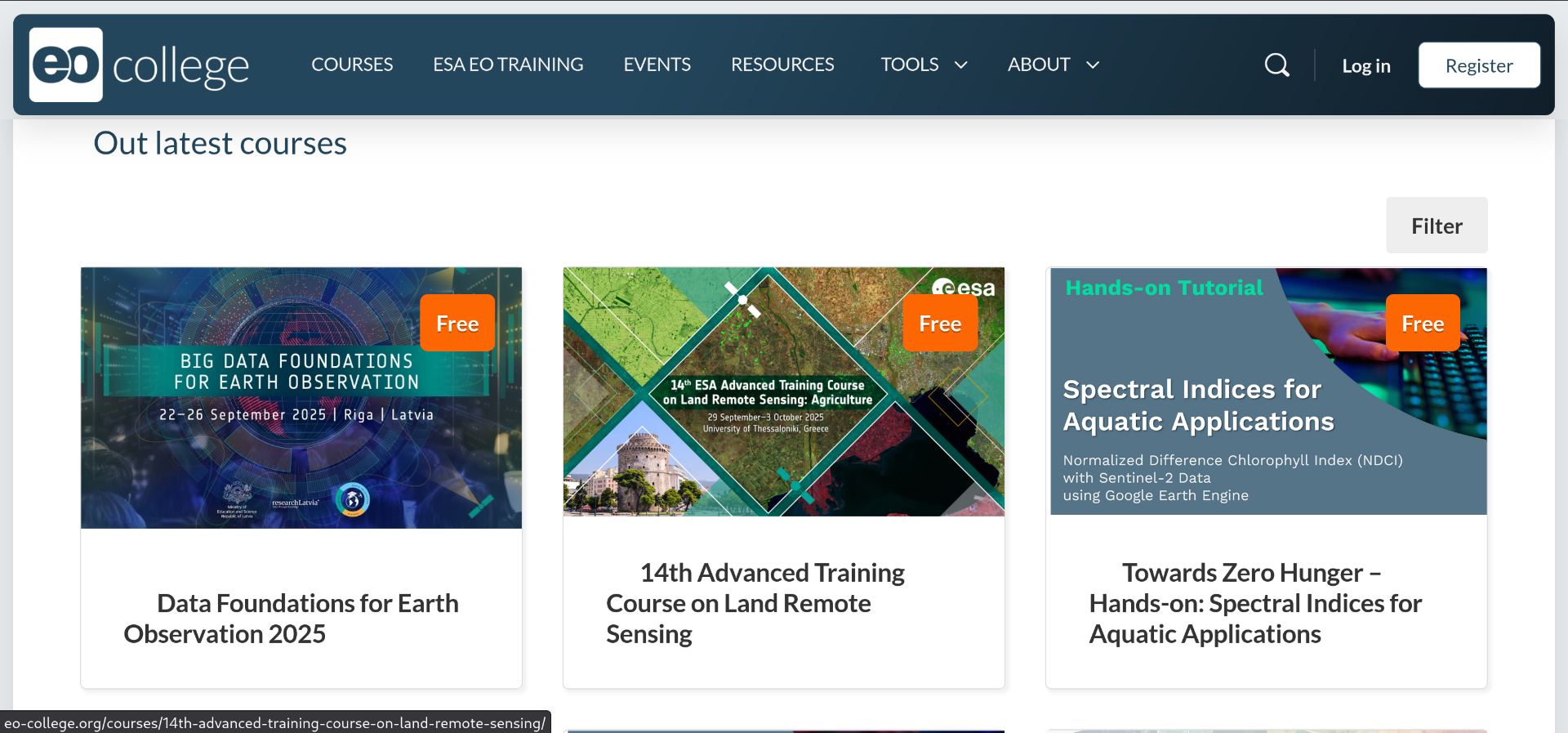Click Free badge on Spectral Indices course

pyautogui.click(x=1422, y=324)
